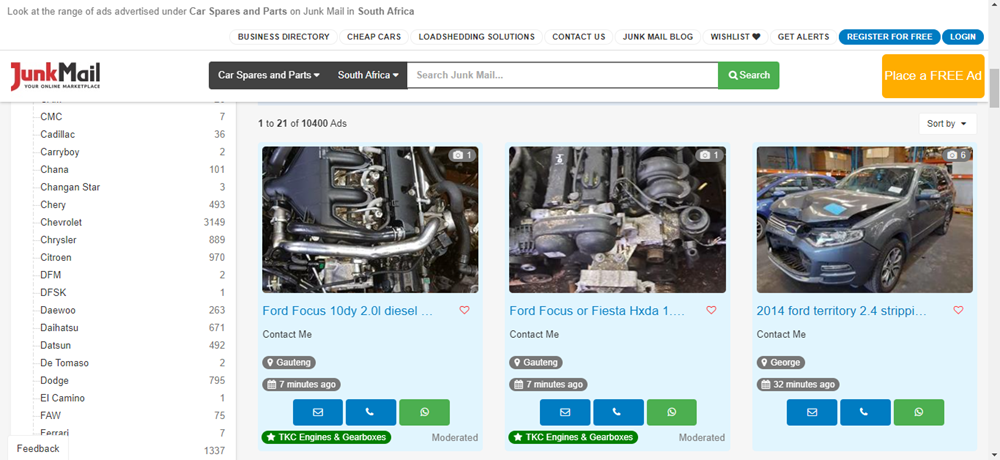WhatsApp the Ford Focus 10dy diesel seller
Screen dimensions: 1000x460
pyautogui.click(x=424, y=412)
